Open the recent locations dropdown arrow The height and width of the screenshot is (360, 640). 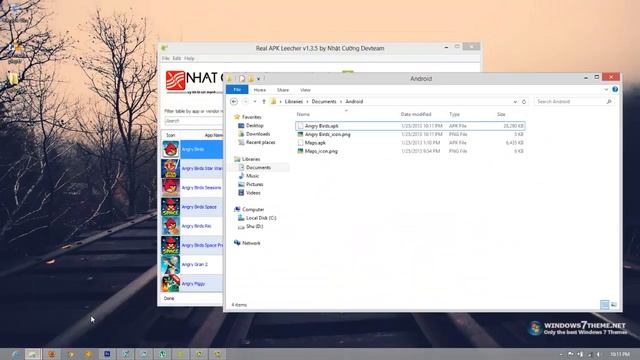(255, 102)
